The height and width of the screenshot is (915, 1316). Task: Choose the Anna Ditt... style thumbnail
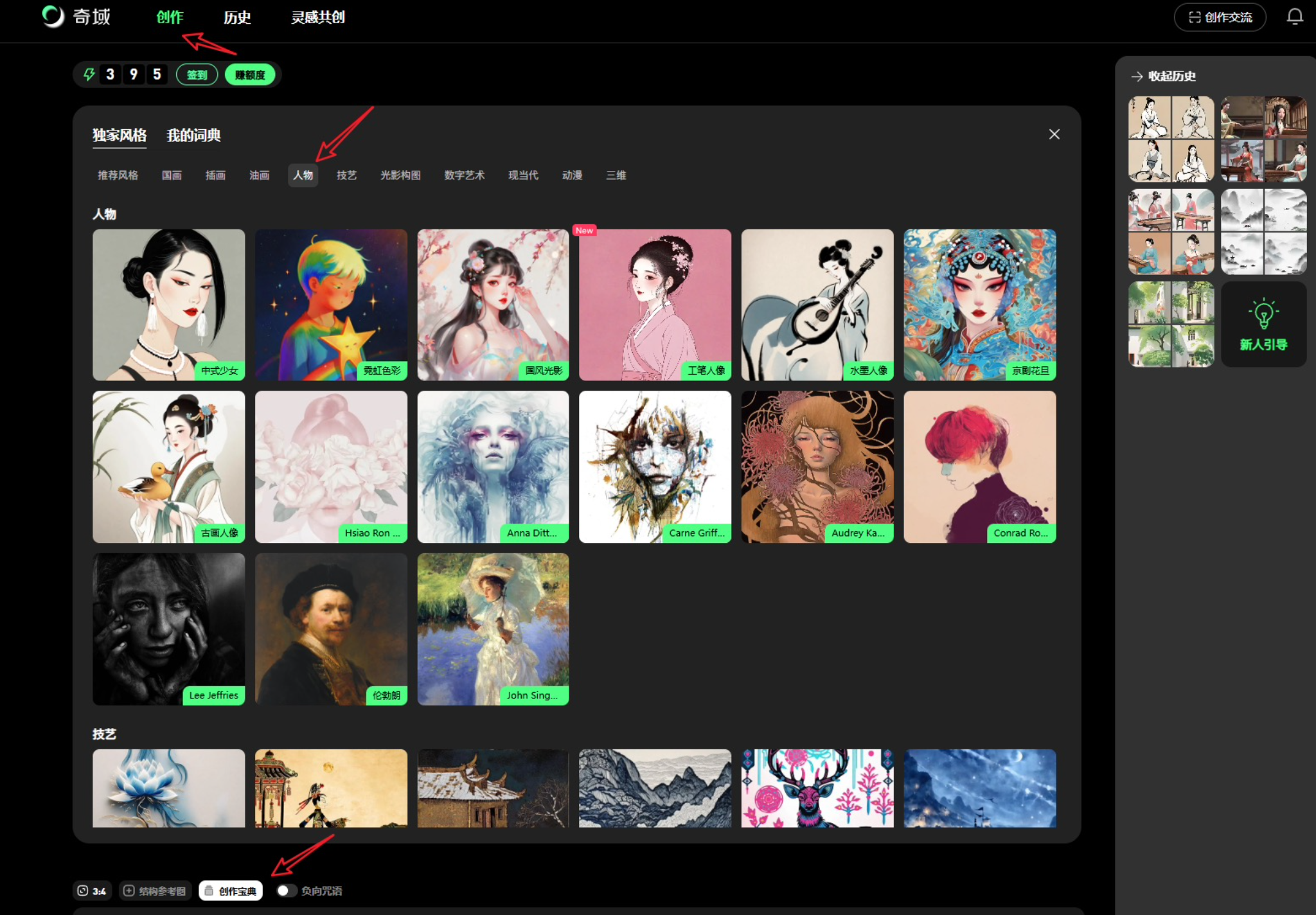[x=493, y=467]
